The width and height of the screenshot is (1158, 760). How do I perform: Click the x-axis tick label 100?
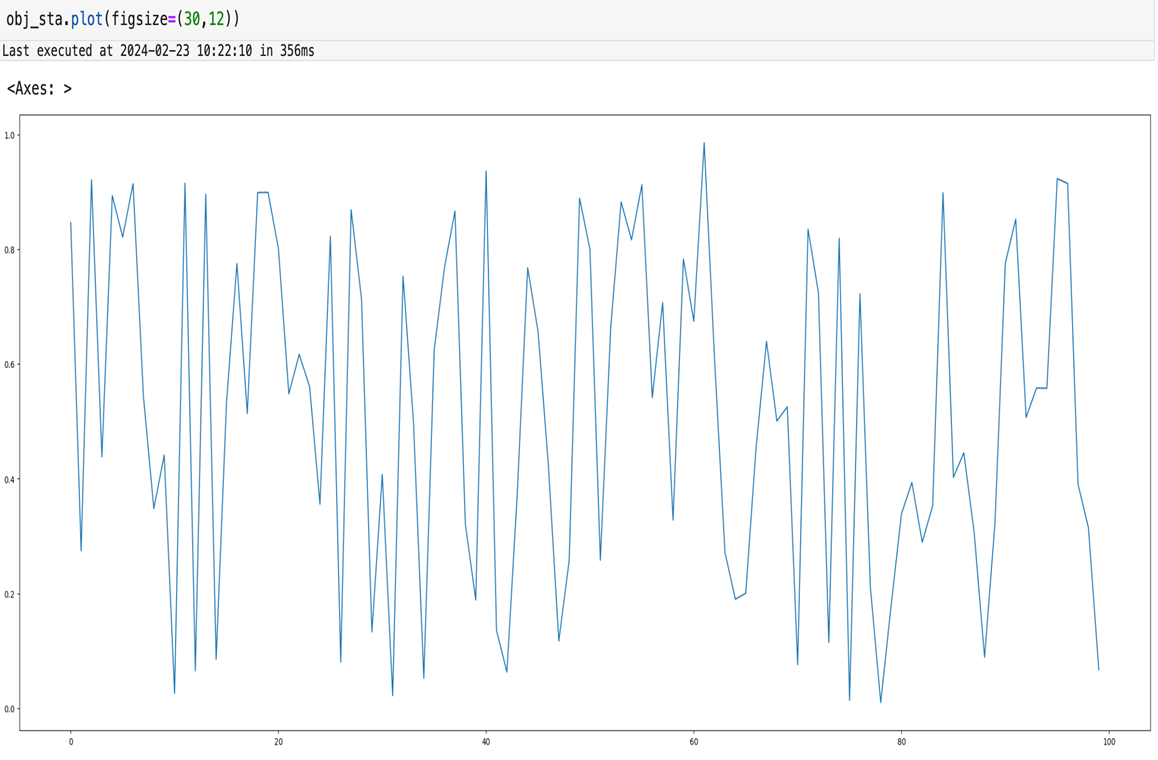pyautogui.click(x=1109, y=742)
